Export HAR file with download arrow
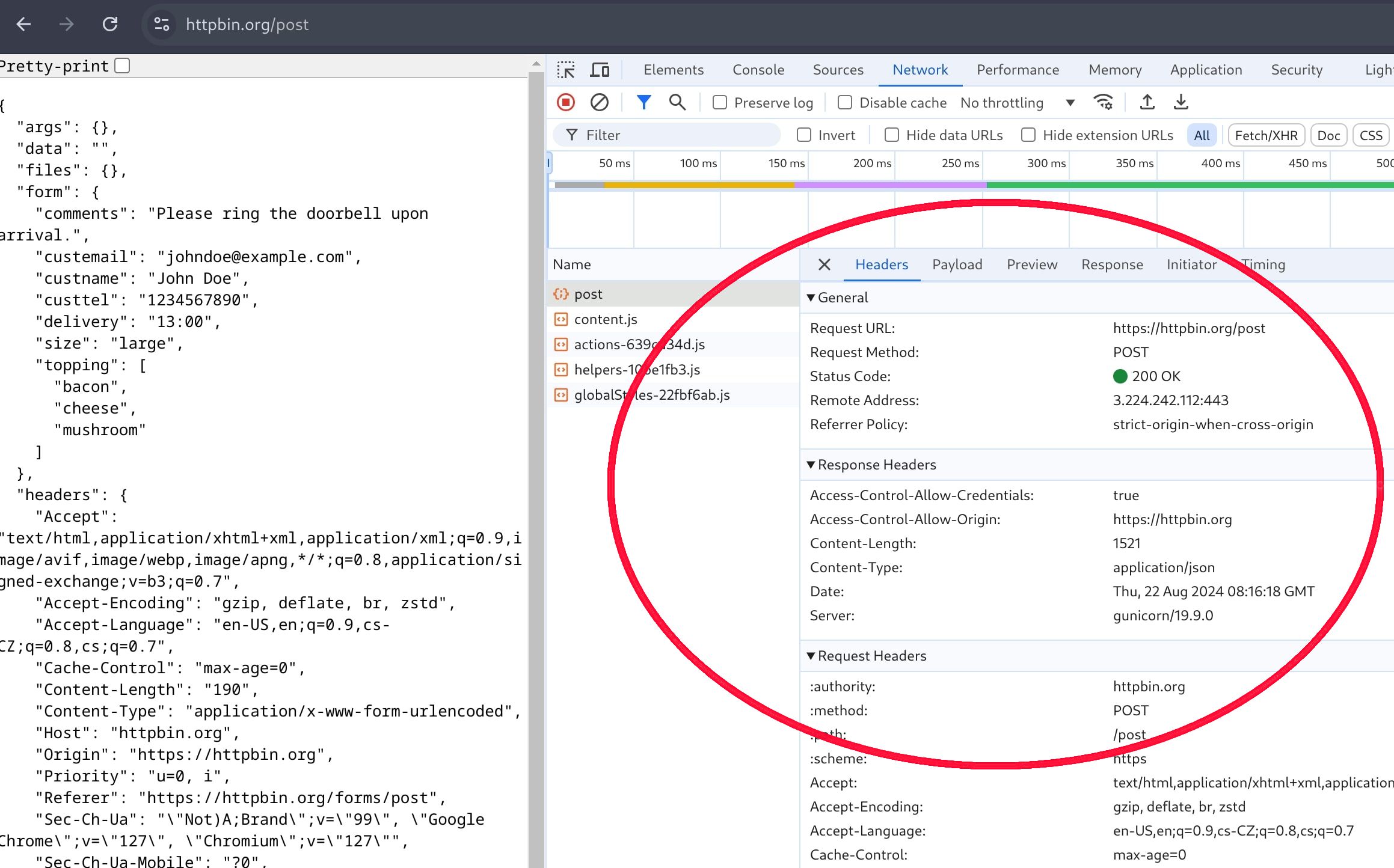The width and height of the screenshot is (1394, 868). (x=1181, y=102)
